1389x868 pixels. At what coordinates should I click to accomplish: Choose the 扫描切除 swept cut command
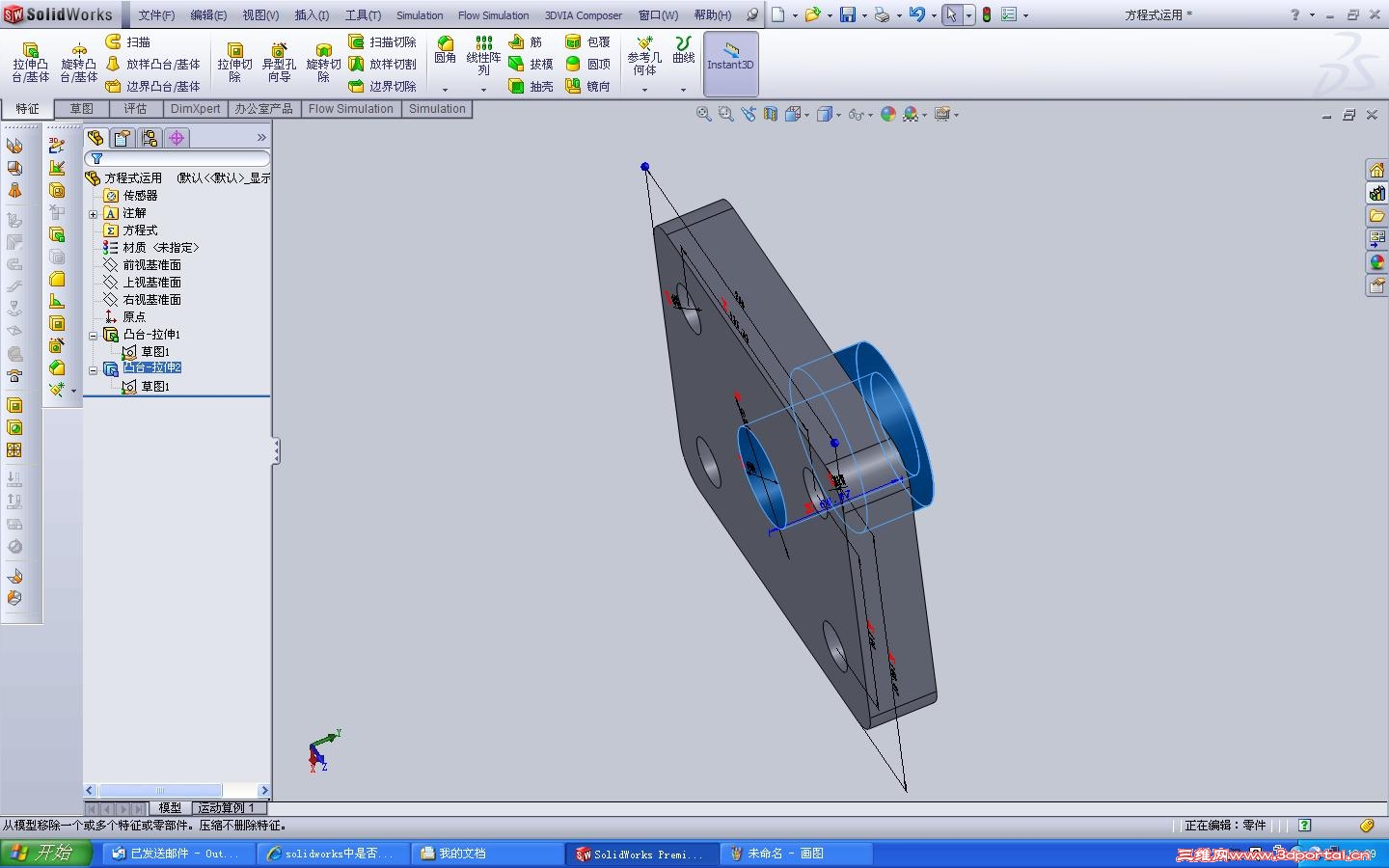click(x=382, y=41)
